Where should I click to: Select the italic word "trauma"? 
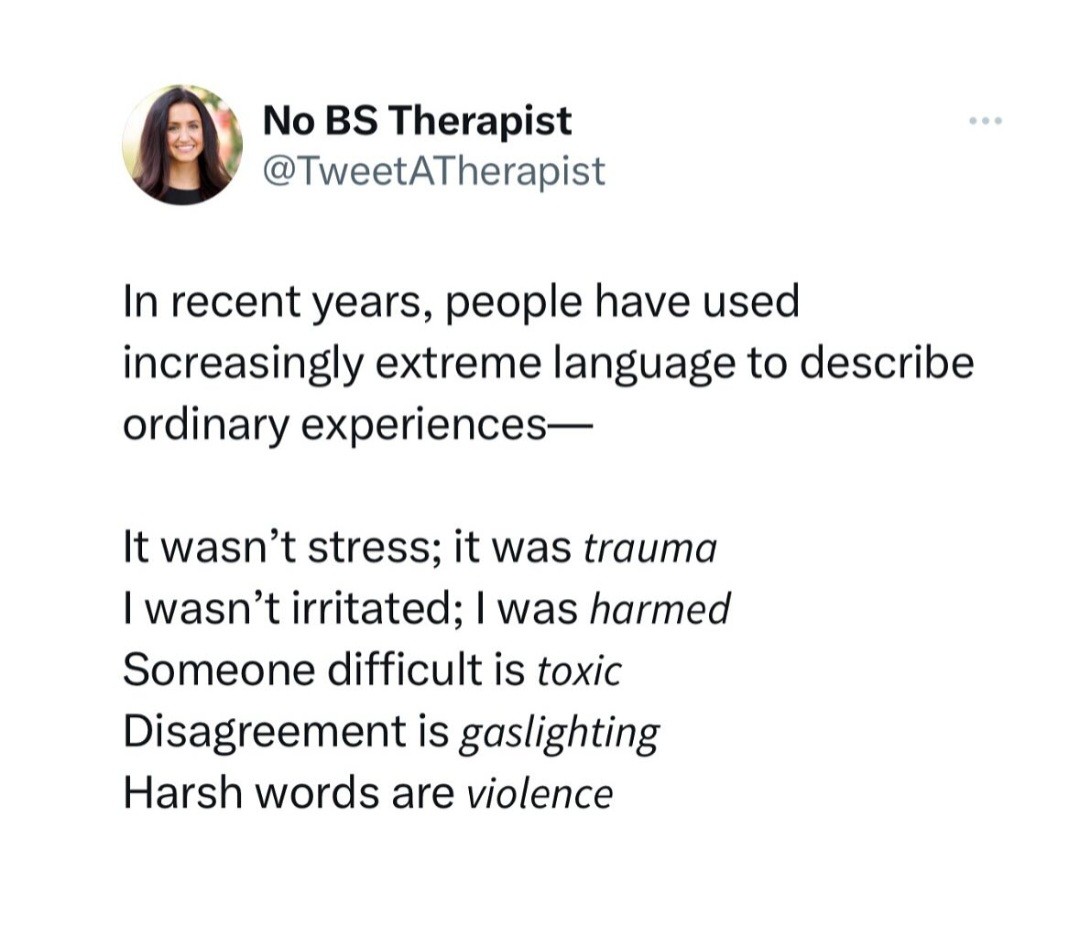pos(649,549)
